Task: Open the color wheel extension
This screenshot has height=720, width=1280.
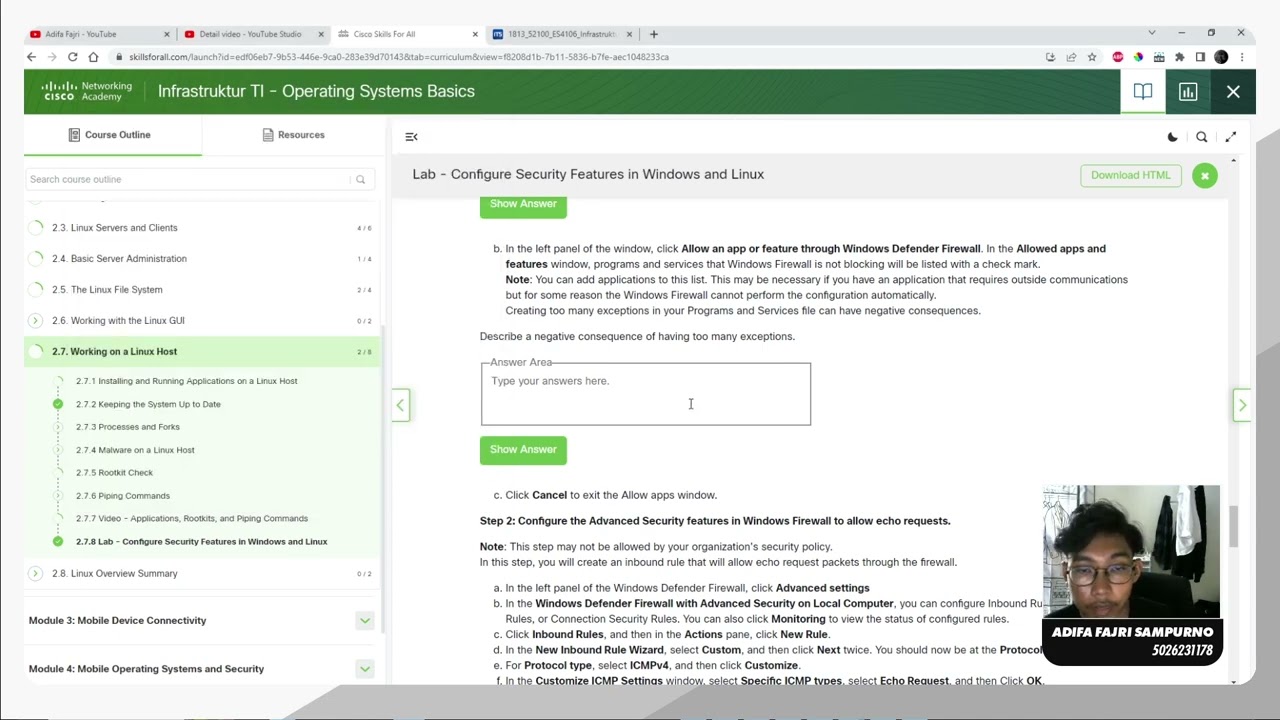Action: tap(1138, 57)
